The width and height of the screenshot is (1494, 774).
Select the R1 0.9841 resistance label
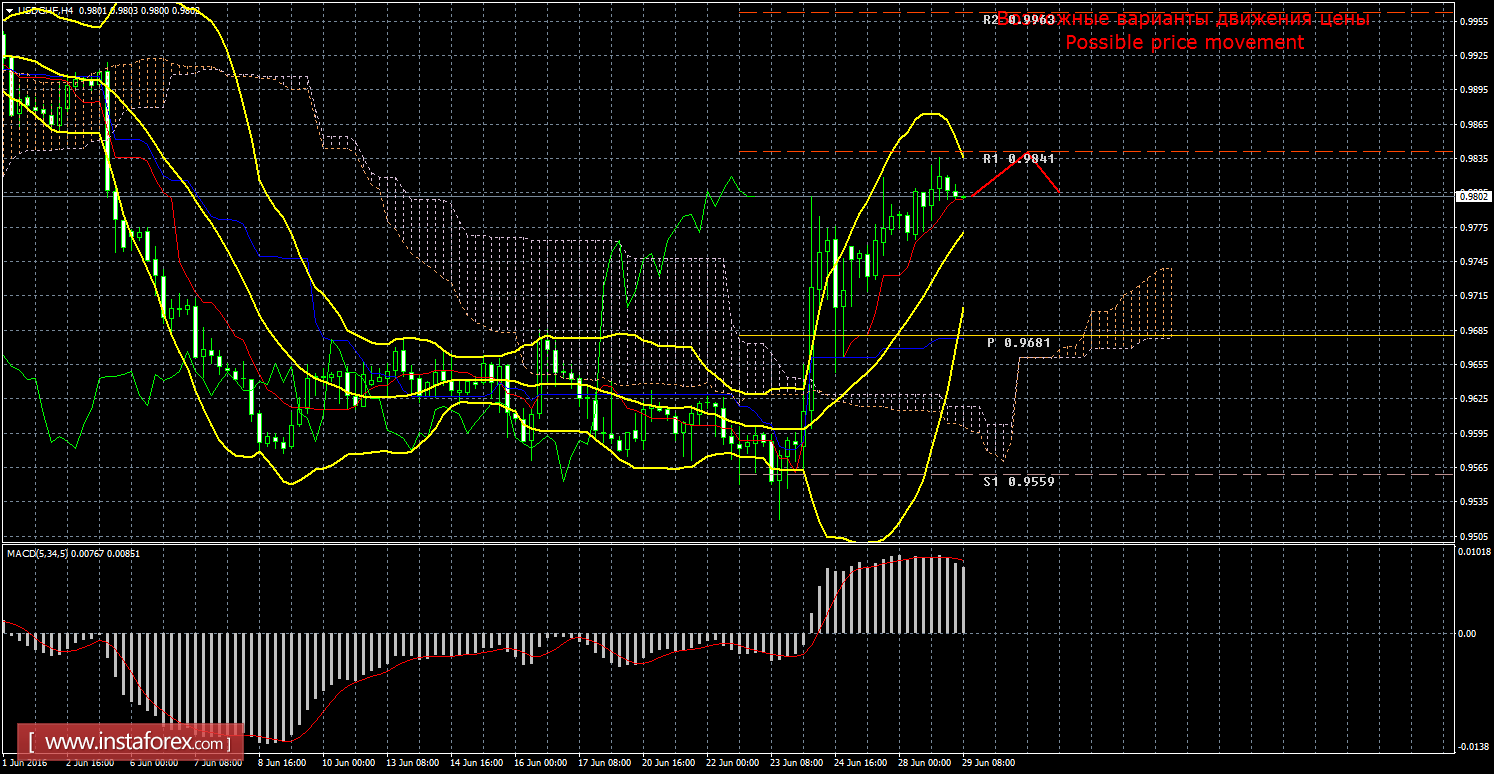(1019, 158)
